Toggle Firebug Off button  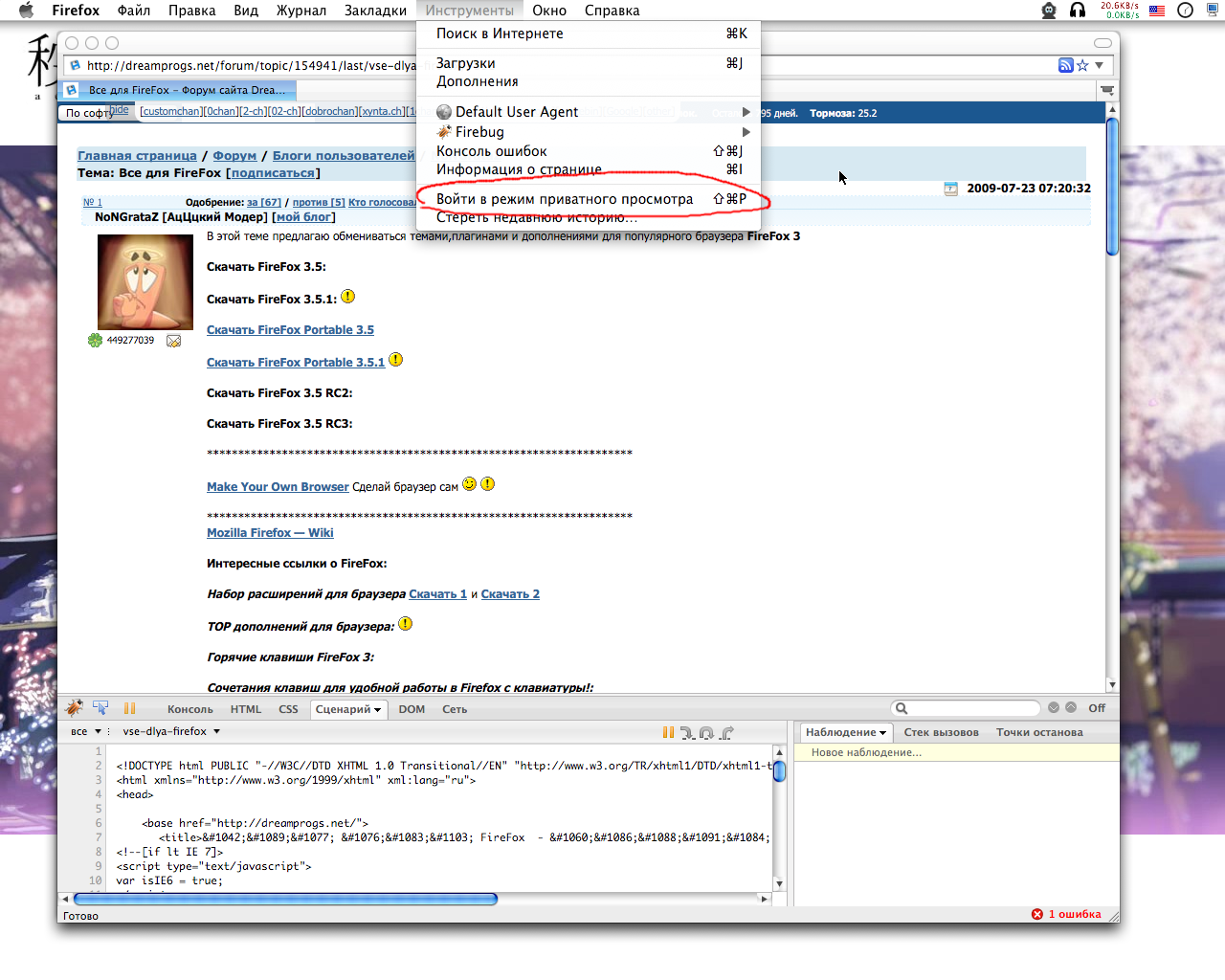(x=1097, y=708)
